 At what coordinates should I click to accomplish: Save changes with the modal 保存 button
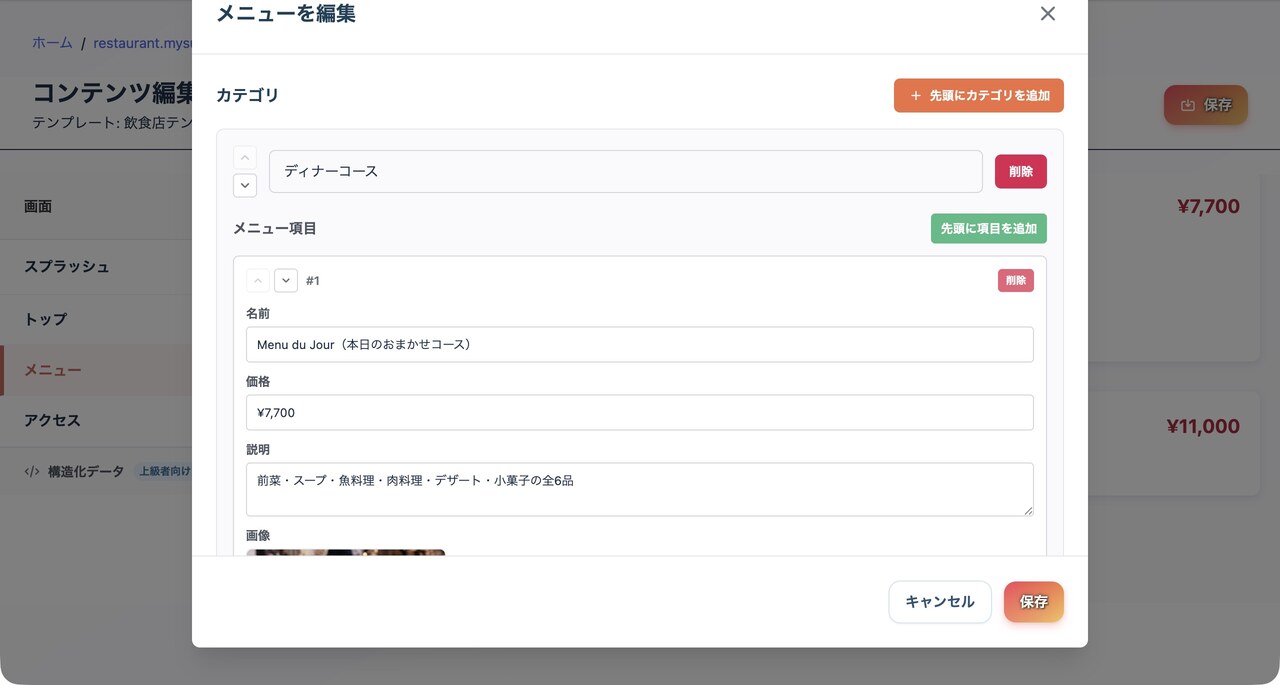coord(1033,601)
